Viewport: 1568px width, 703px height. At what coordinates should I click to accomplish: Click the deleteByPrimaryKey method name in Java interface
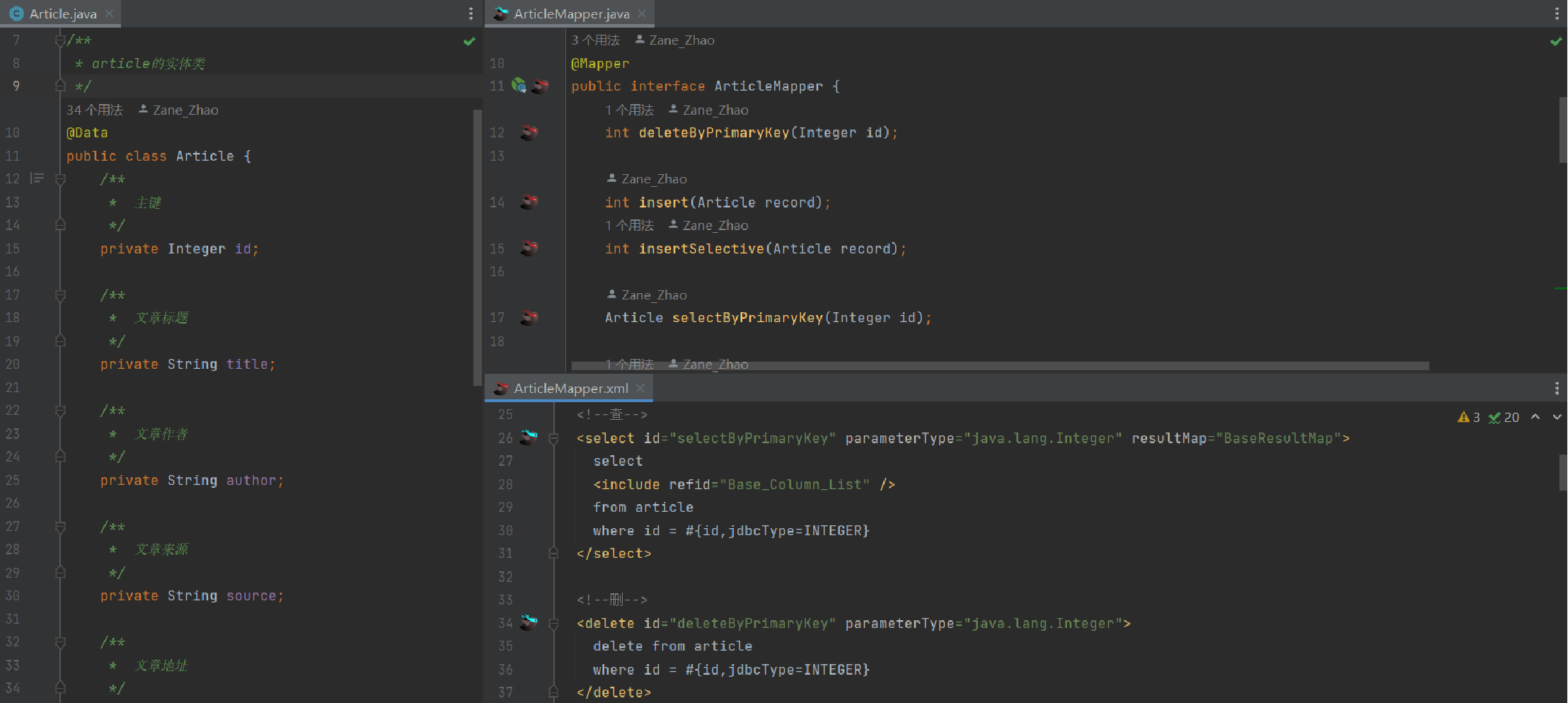tap(714, 132)
